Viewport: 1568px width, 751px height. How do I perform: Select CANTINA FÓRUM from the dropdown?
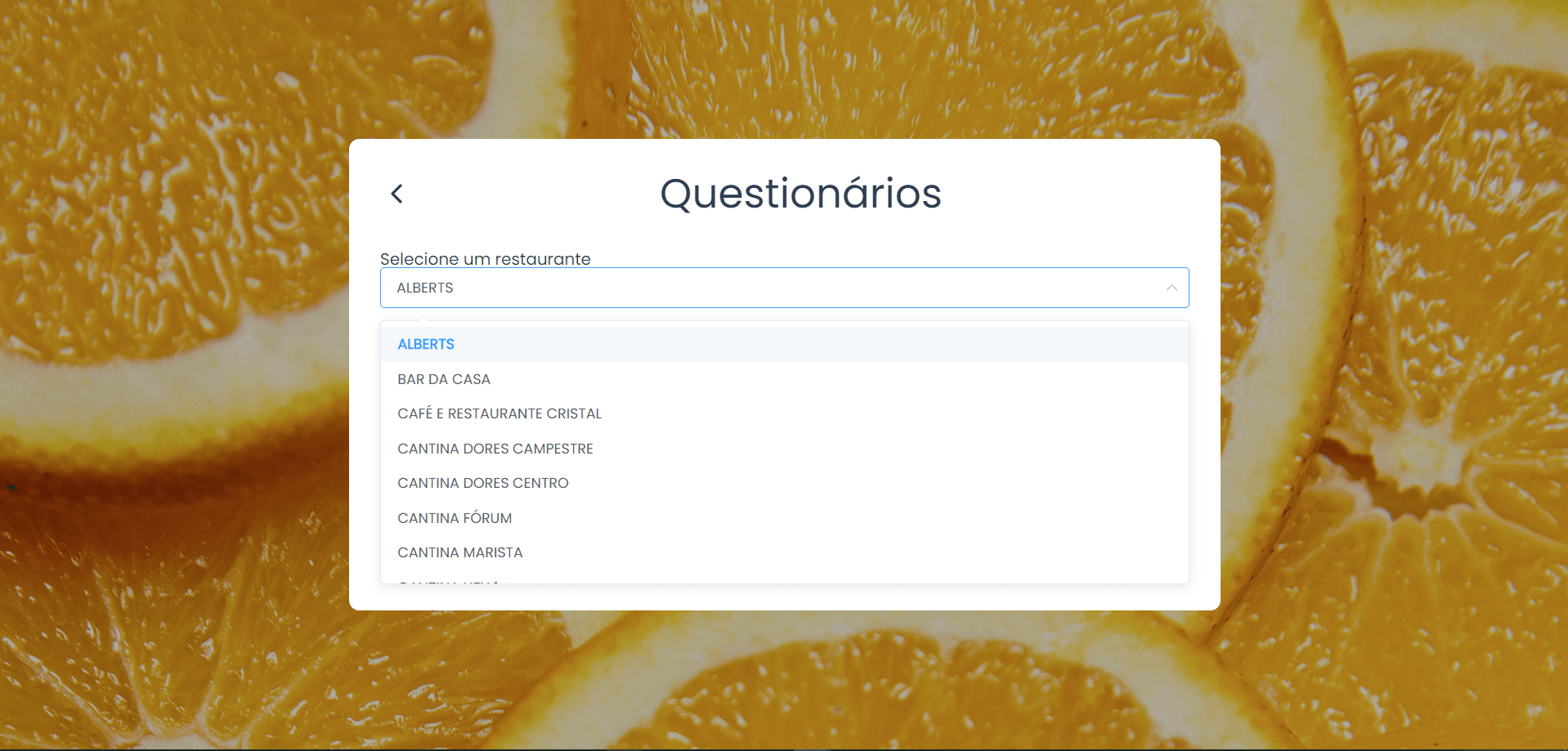tap(784, 518)
